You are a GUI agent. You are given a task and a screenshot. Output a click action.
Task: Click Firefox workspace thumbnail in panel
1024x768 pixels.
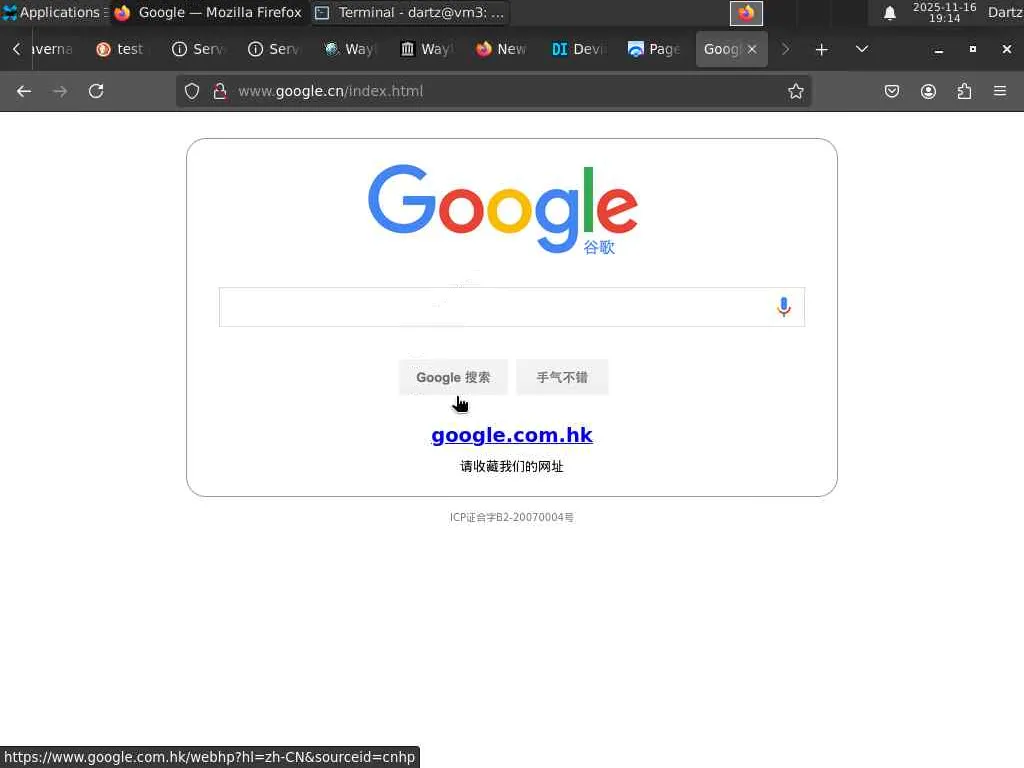[746, 13]
